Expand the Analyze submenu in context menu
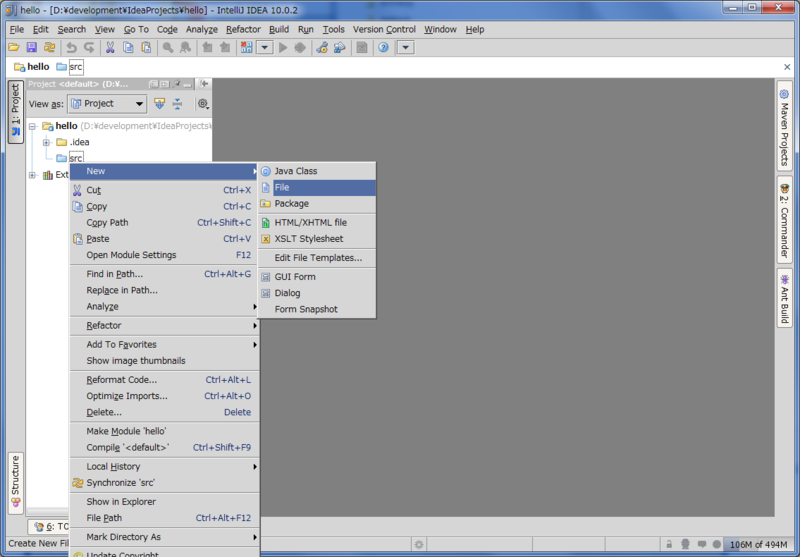This screenshot has width=800, height=557. click(x=164, y=307)
